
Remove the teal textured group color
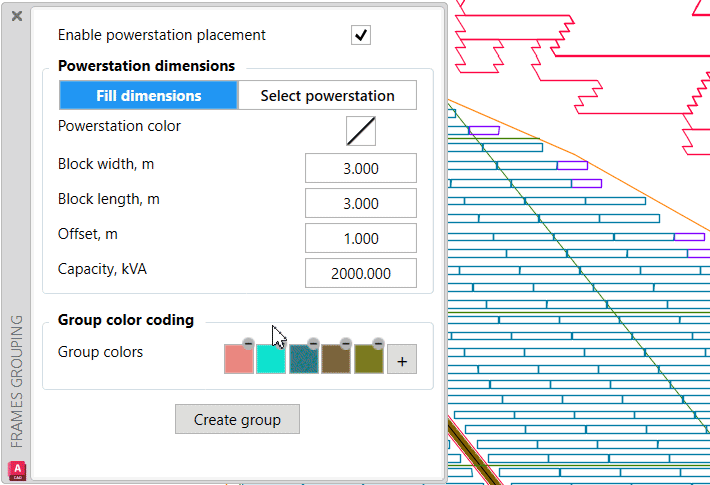click(x=313, y=343)
